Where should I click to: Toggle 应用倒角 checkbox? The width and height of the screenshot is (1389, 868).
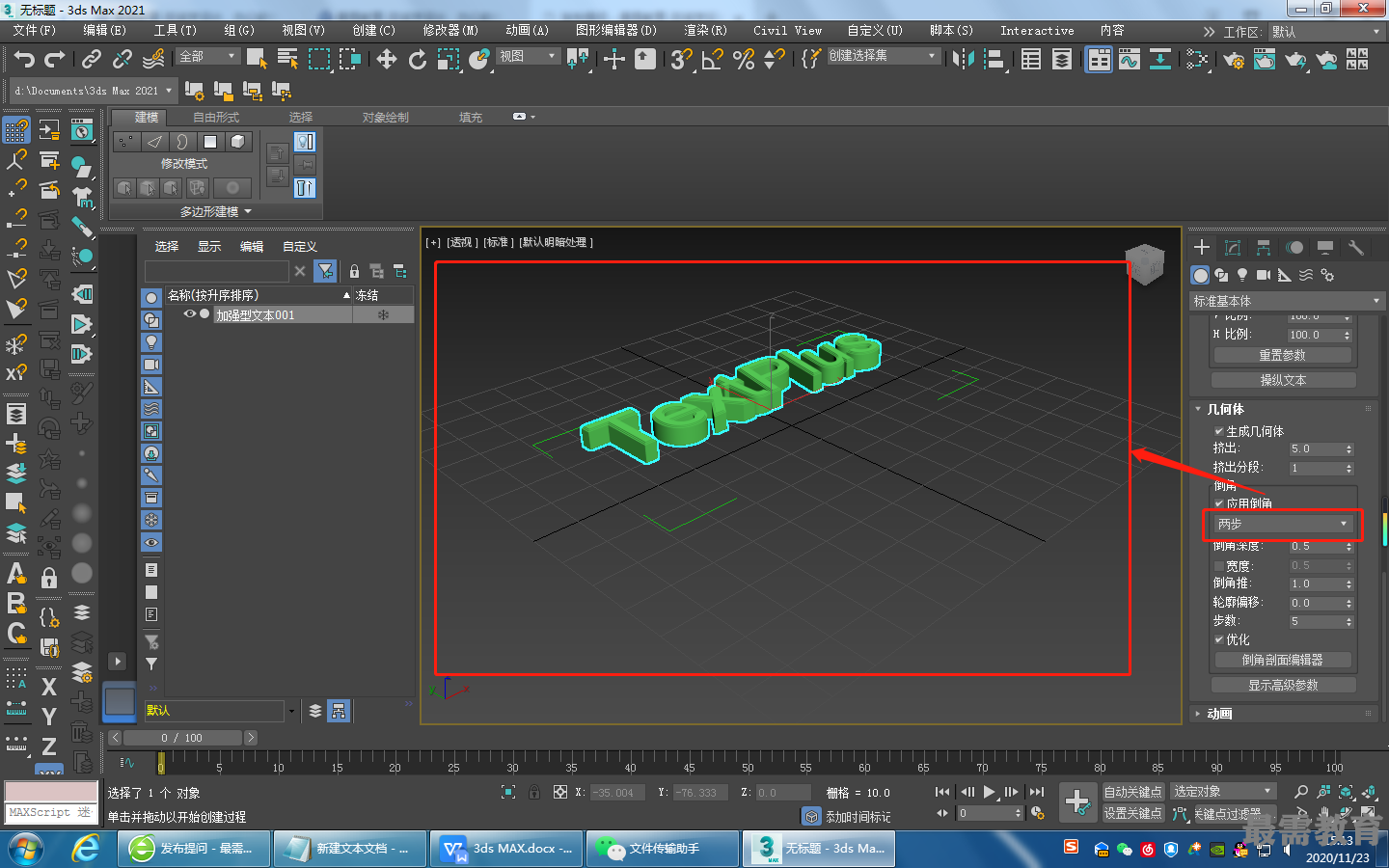(x=1219, y=503)
